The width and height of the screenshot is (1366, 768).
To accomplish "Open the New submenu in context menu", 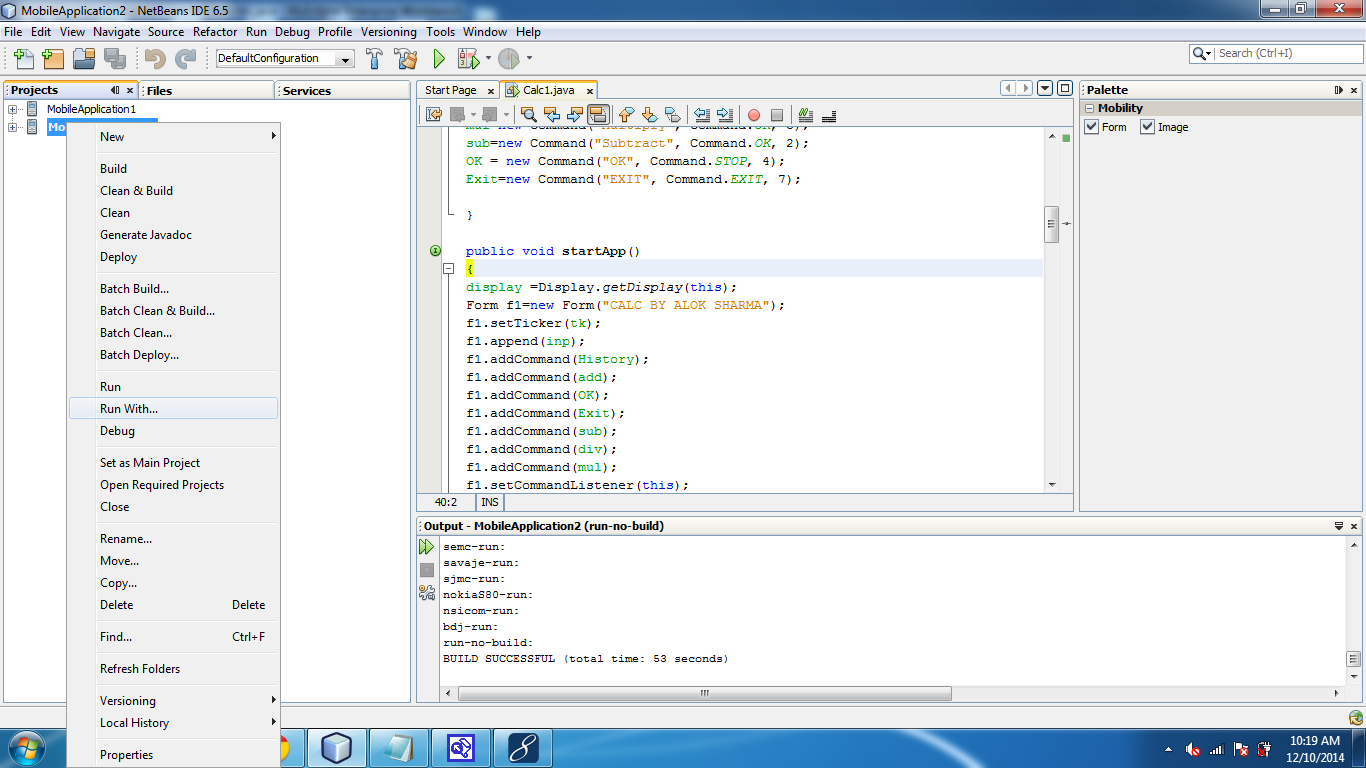I will (174, 137).
